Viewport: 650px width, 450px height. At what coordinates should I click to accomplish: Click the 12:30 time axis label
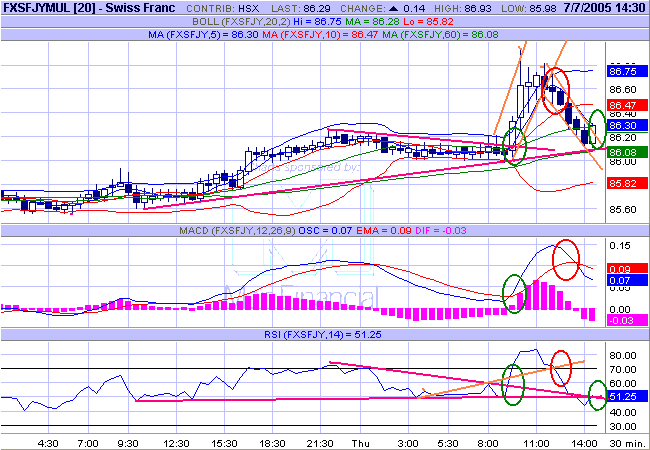pyautogui.click(x=176, y=443)
